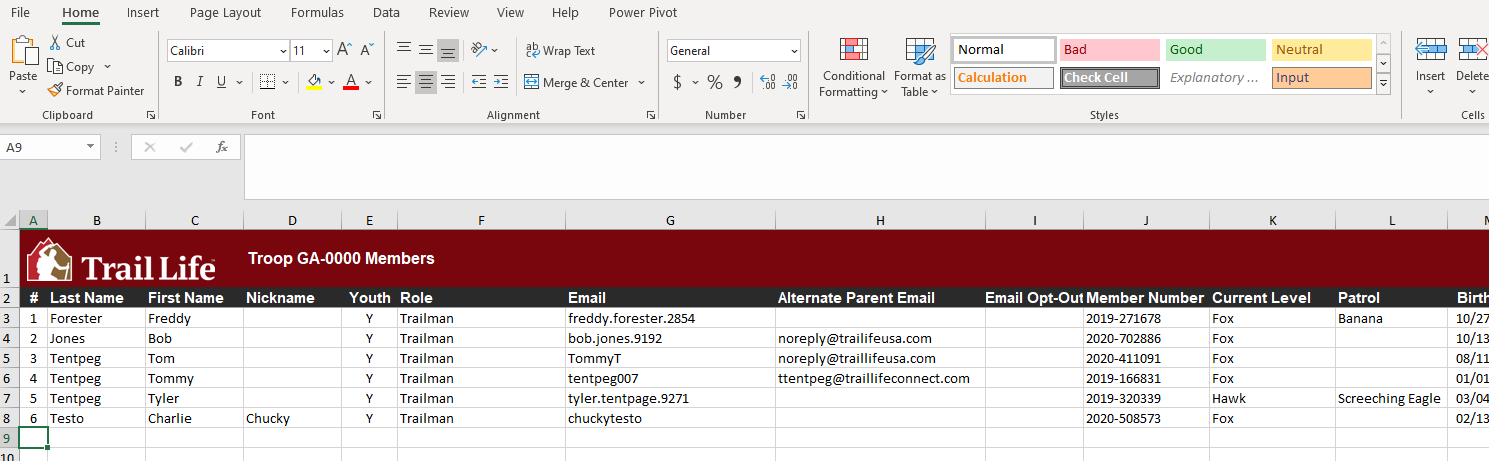The height and width of the screenshot is (461, 1489).
Task: Click the Select All corner triangle
Action: (x=9, y=221)
